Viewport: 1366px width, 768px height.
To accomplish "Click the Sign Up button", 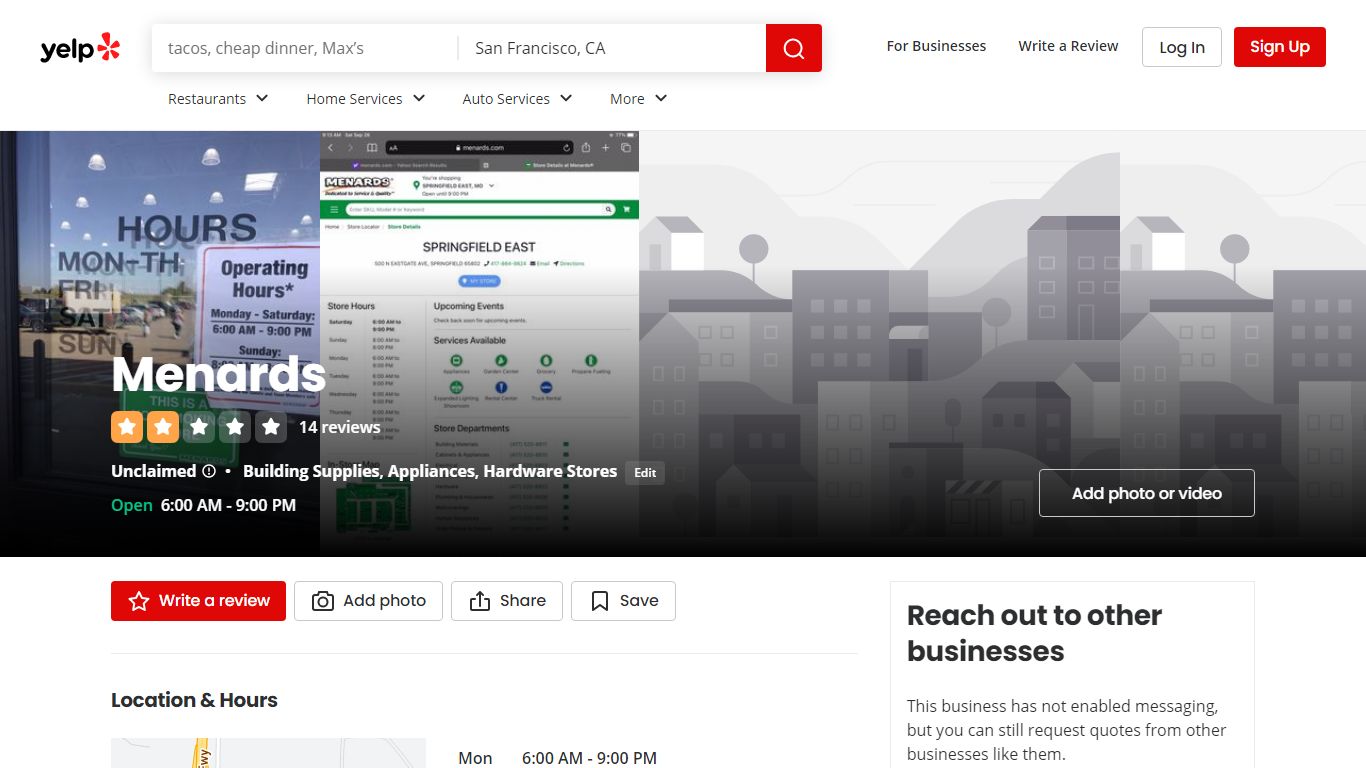I will [x=1280, y=47].
